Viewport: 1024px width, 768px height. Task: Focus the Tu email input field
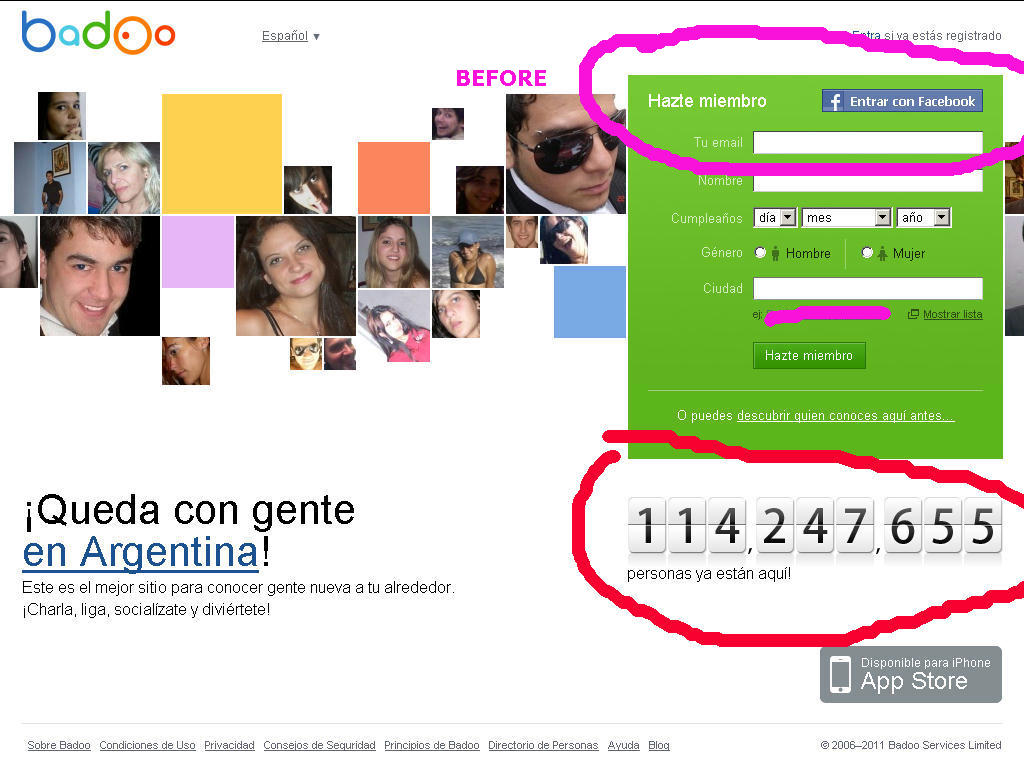868,142
